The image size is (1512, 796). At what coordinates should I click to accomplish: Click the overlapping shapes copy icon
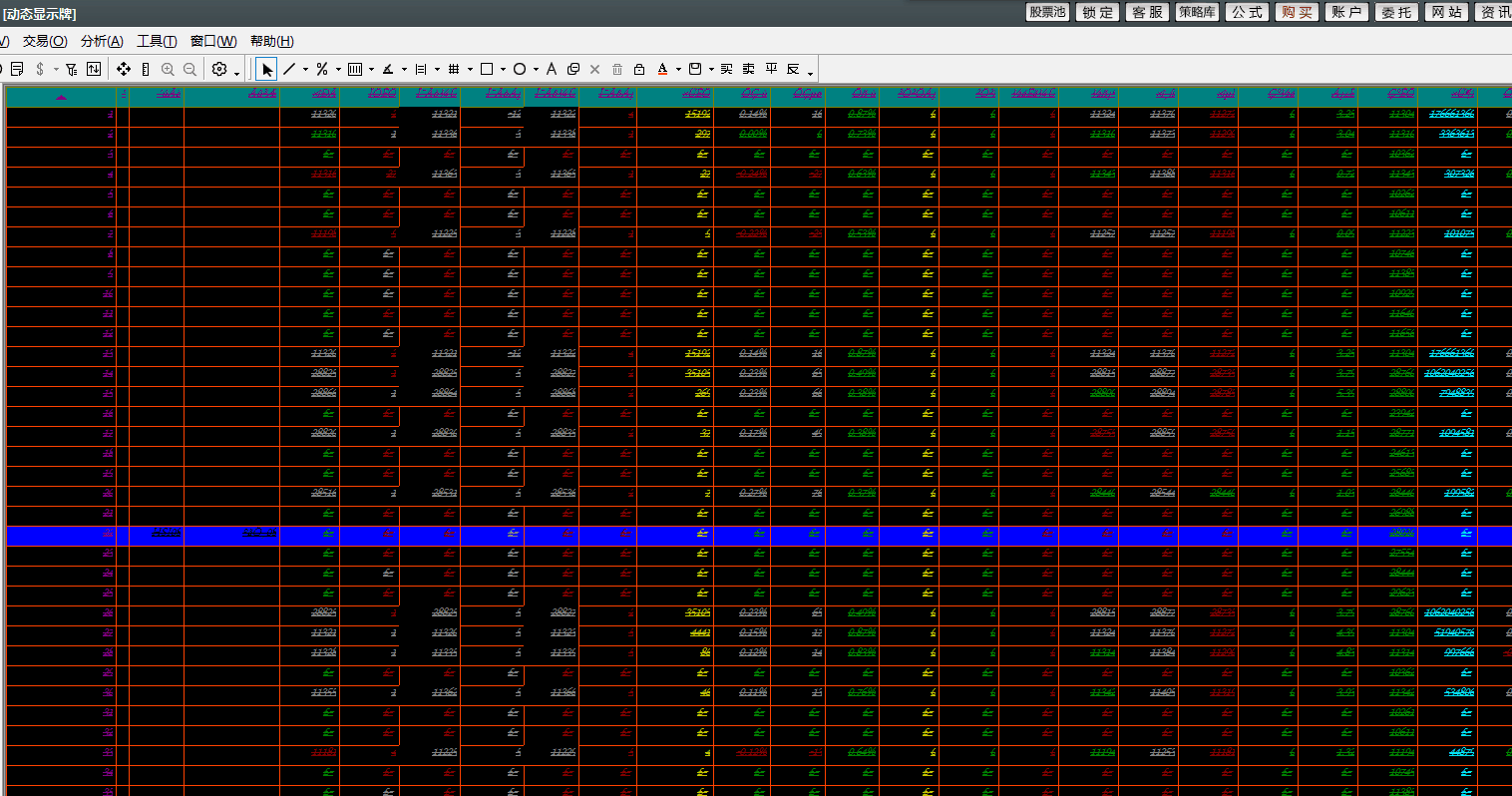click(x=573, y=69)
